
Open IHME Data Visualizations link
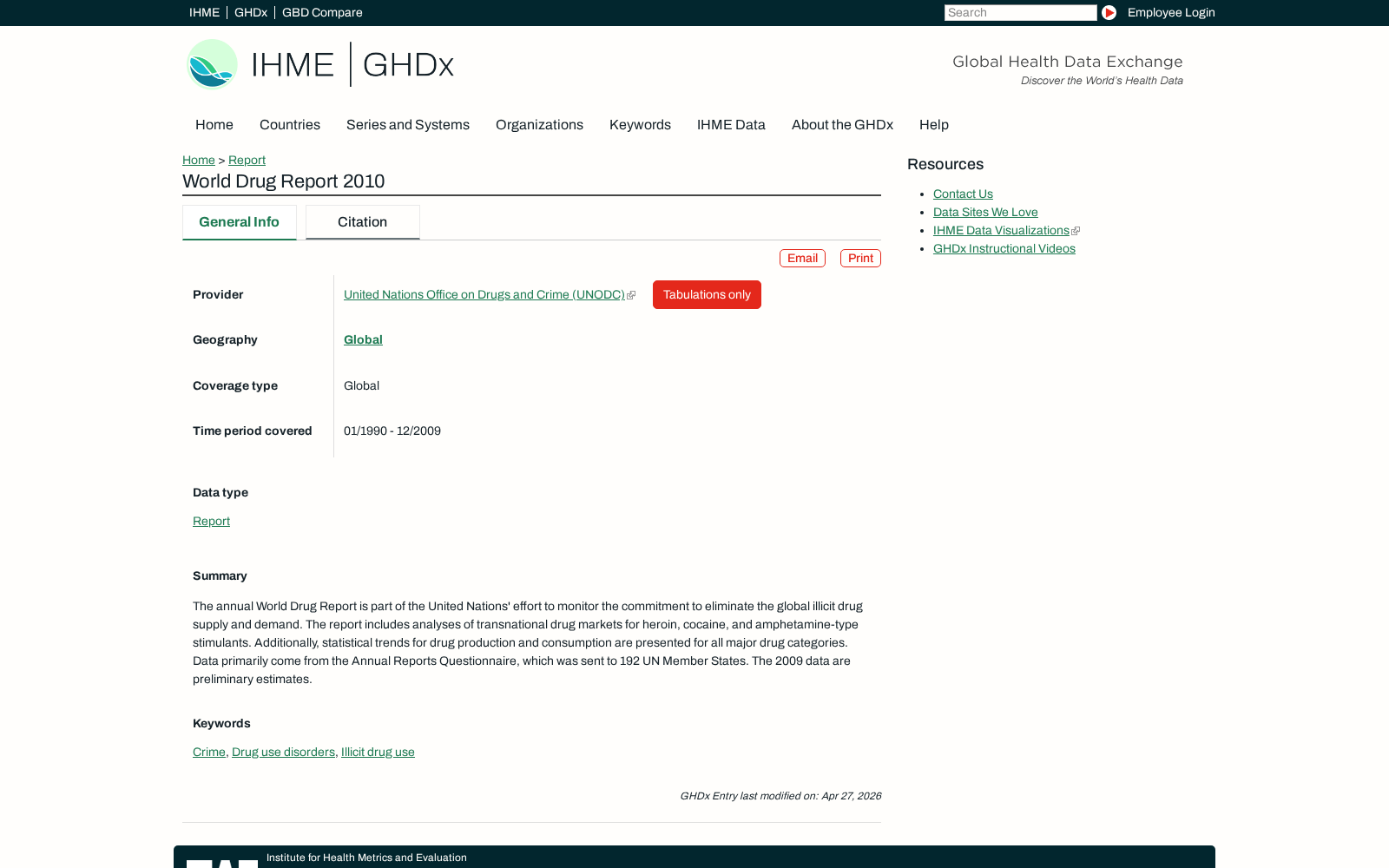click(x=1001, y=231)
